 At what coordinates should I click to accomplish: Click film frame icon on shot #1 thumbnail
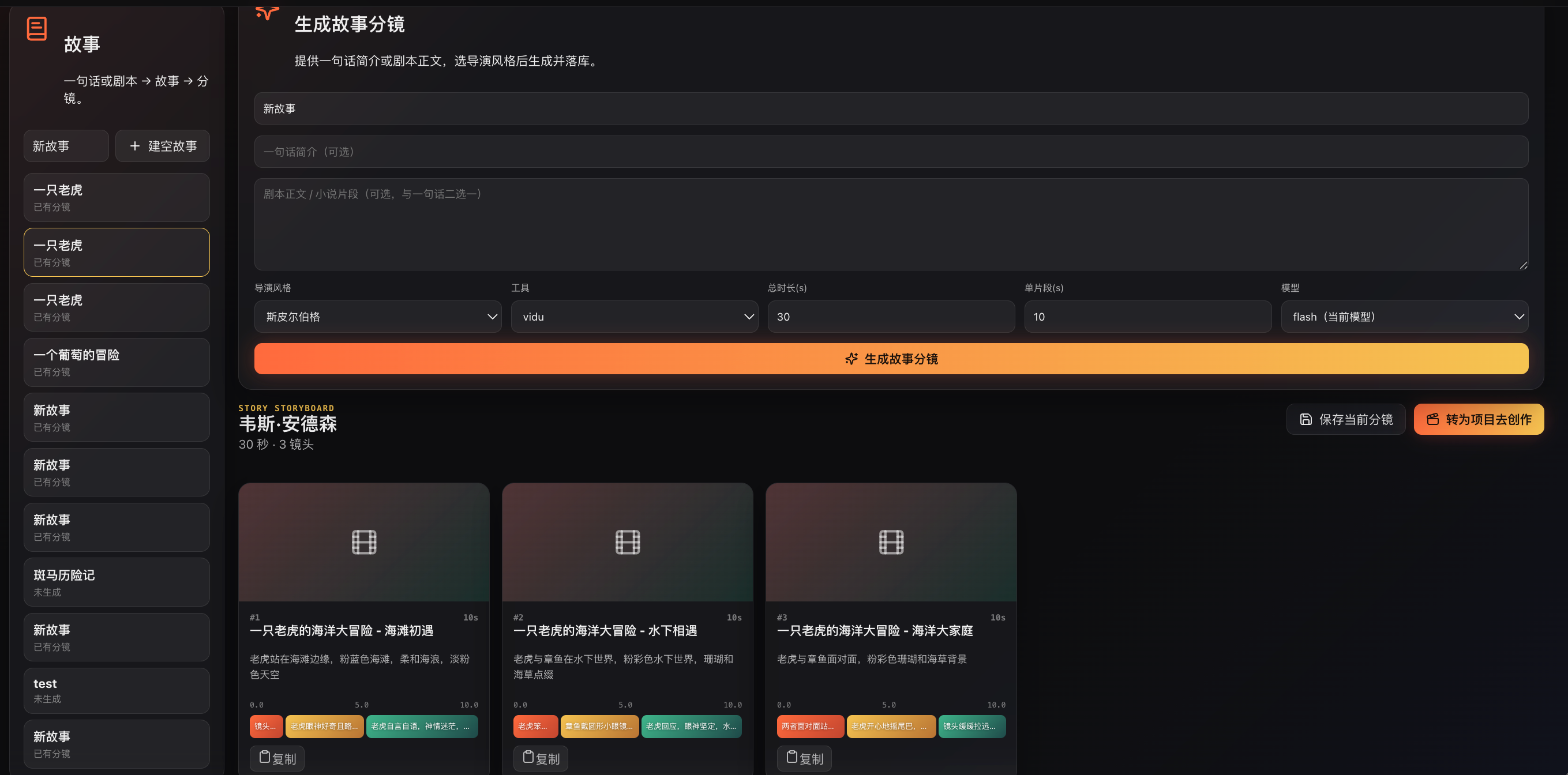364,541
